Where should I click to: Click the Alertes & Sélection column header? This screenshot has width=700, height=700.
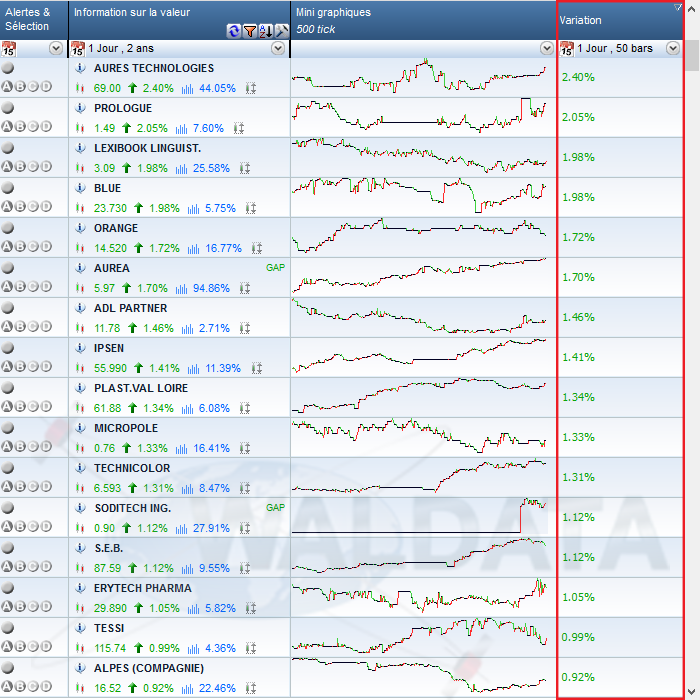(34, 20)
